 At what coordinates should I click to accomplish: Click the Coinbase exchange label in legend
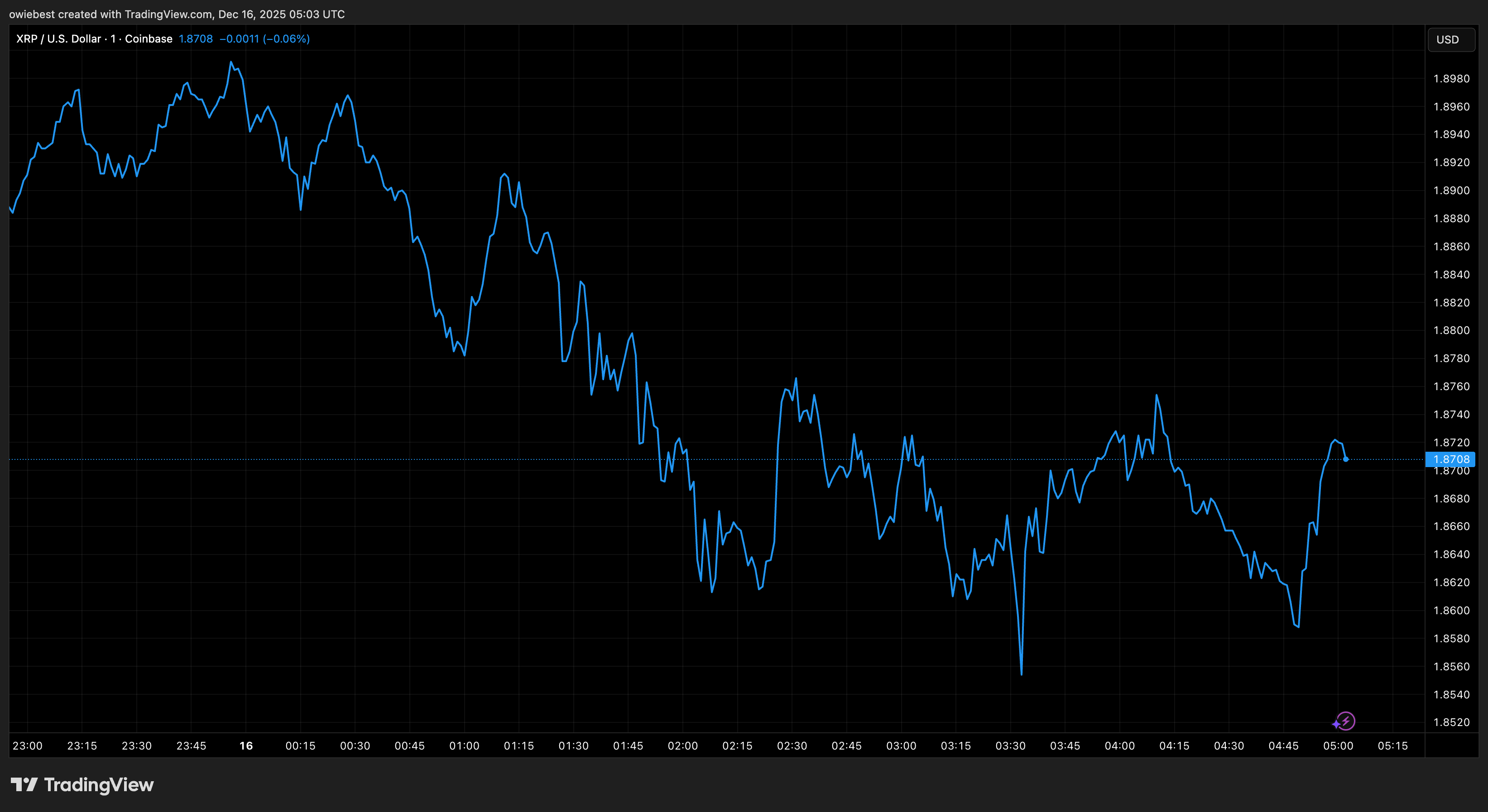149,38
